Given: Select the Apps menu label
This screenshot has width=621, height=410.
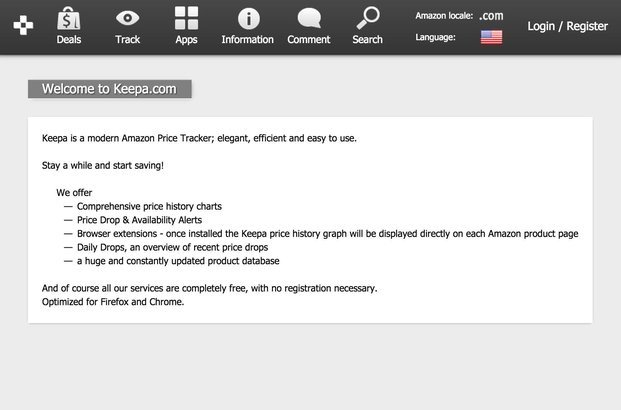Looking at the screenshot, I should (186, 40).
